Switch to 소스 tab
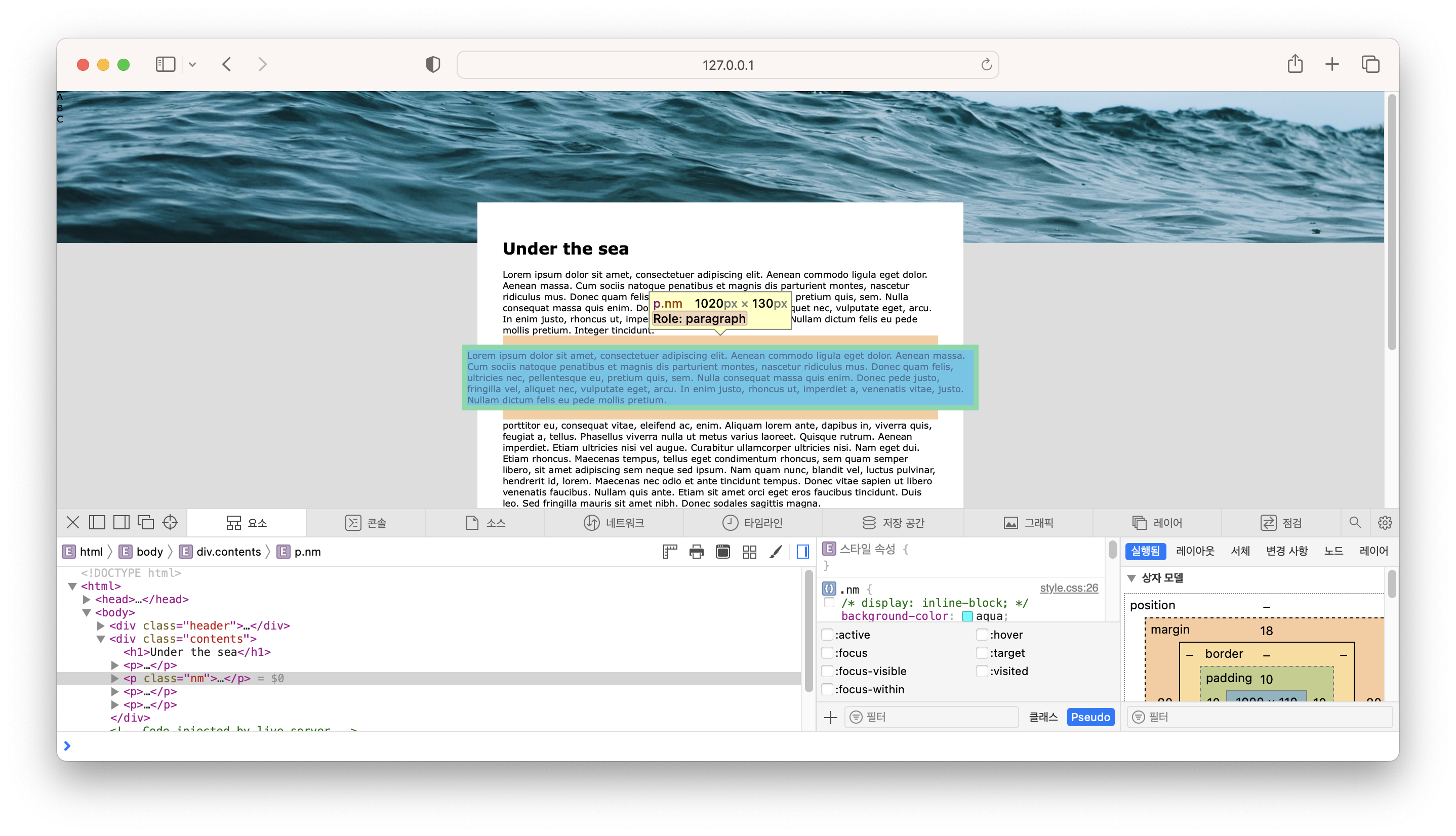The height and width of the screenshot is (836, 1456). (486, 522)
